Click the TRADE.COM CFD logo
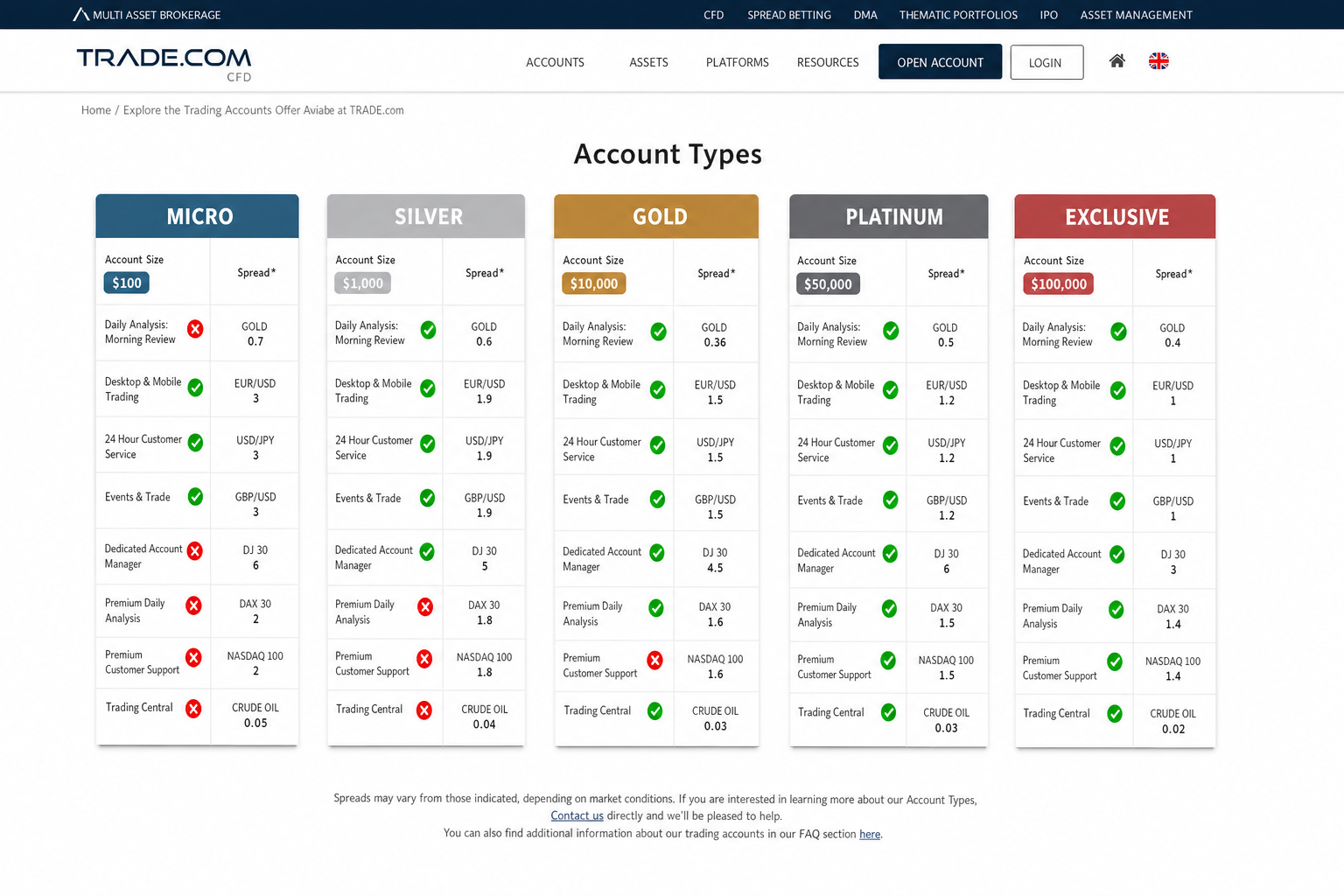1344x896 pixels. (164, 64)
